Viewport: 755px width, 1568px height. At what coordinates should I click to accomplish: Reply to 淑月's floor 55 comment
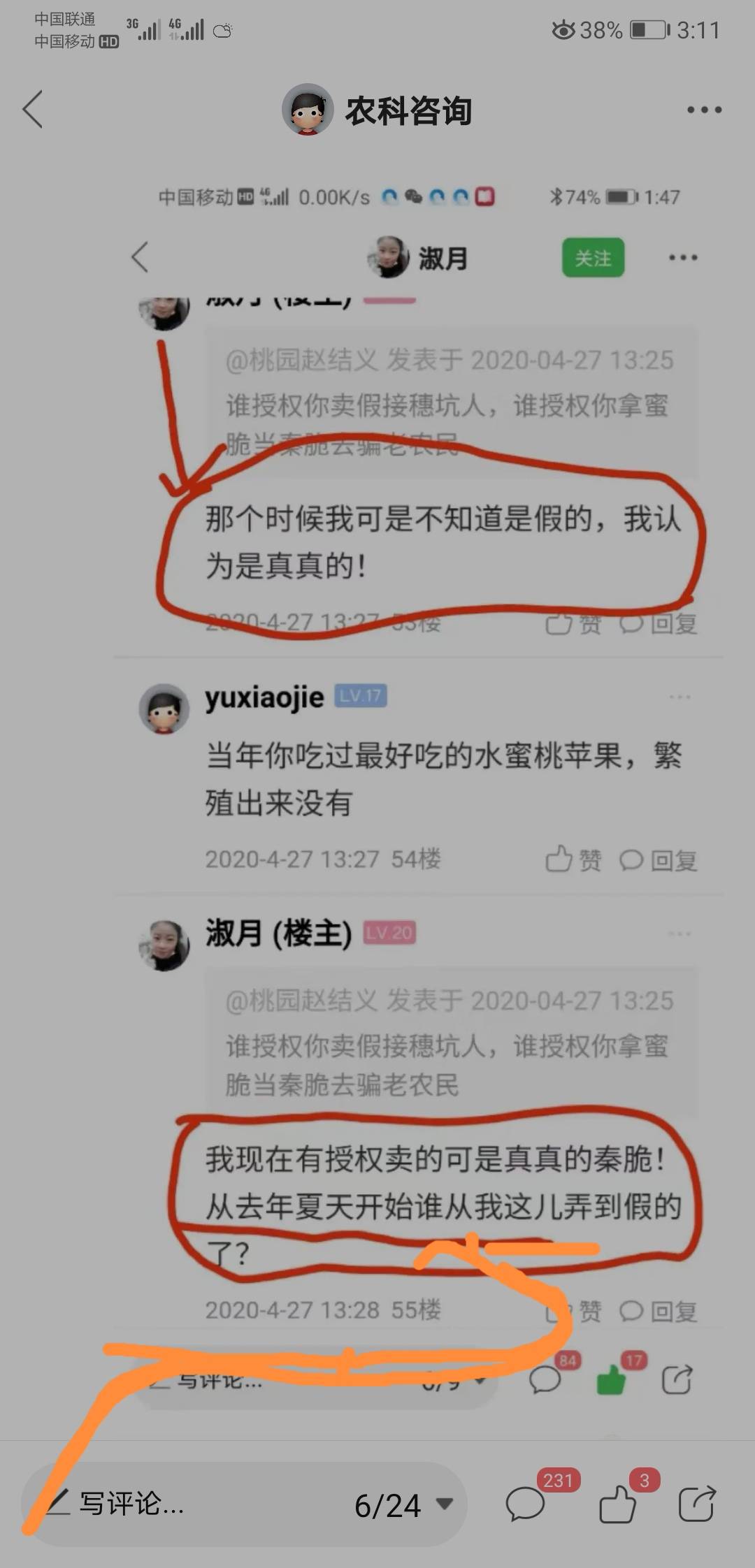click(x=658, y=1312)
